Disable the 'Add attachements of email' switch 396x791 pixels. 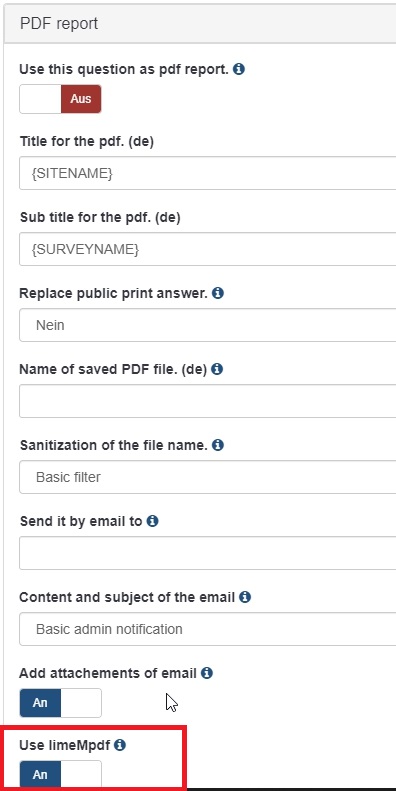tap(61, 703)
